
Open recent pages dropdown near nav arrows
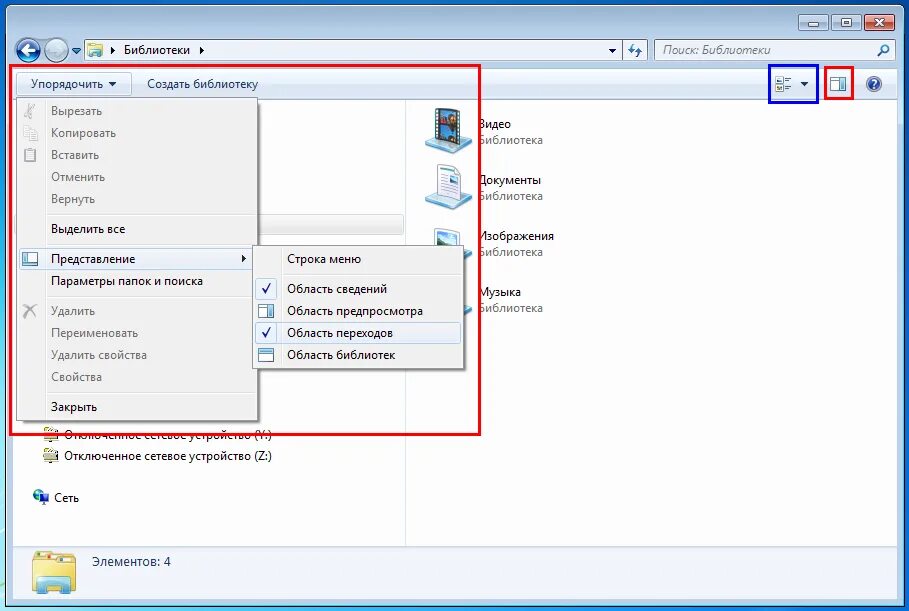[76, 51]
